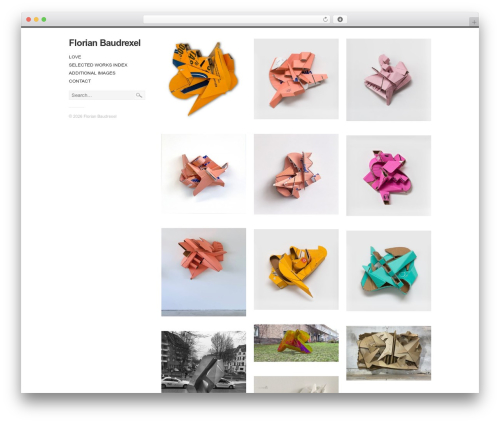The height and width of the screenshot is (423, 500).
Task: Open the salmon sculpture thumbnail in top row
Action: pyautogui.click(x=296, y=79)
